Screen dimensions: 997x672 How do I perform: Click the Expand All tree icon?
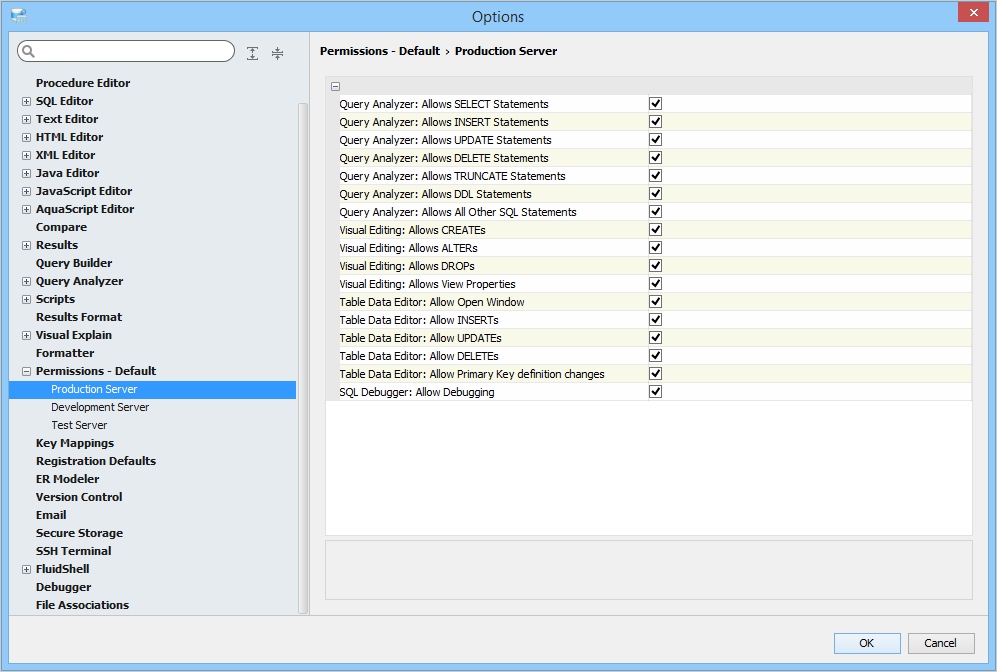click(x=252, y=53)
